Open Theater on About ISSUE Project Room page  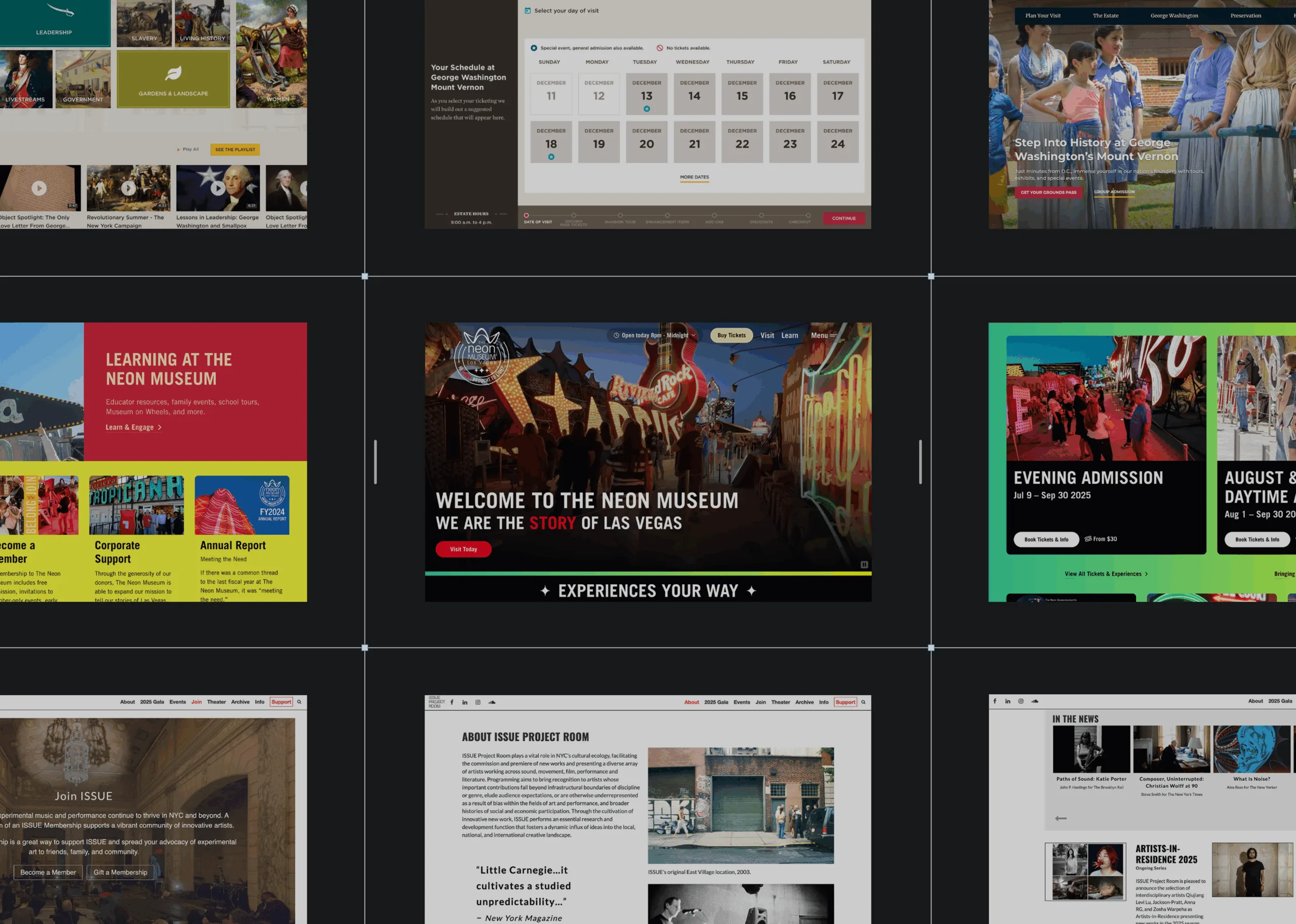pyautogui.click(x=781, y=702)
